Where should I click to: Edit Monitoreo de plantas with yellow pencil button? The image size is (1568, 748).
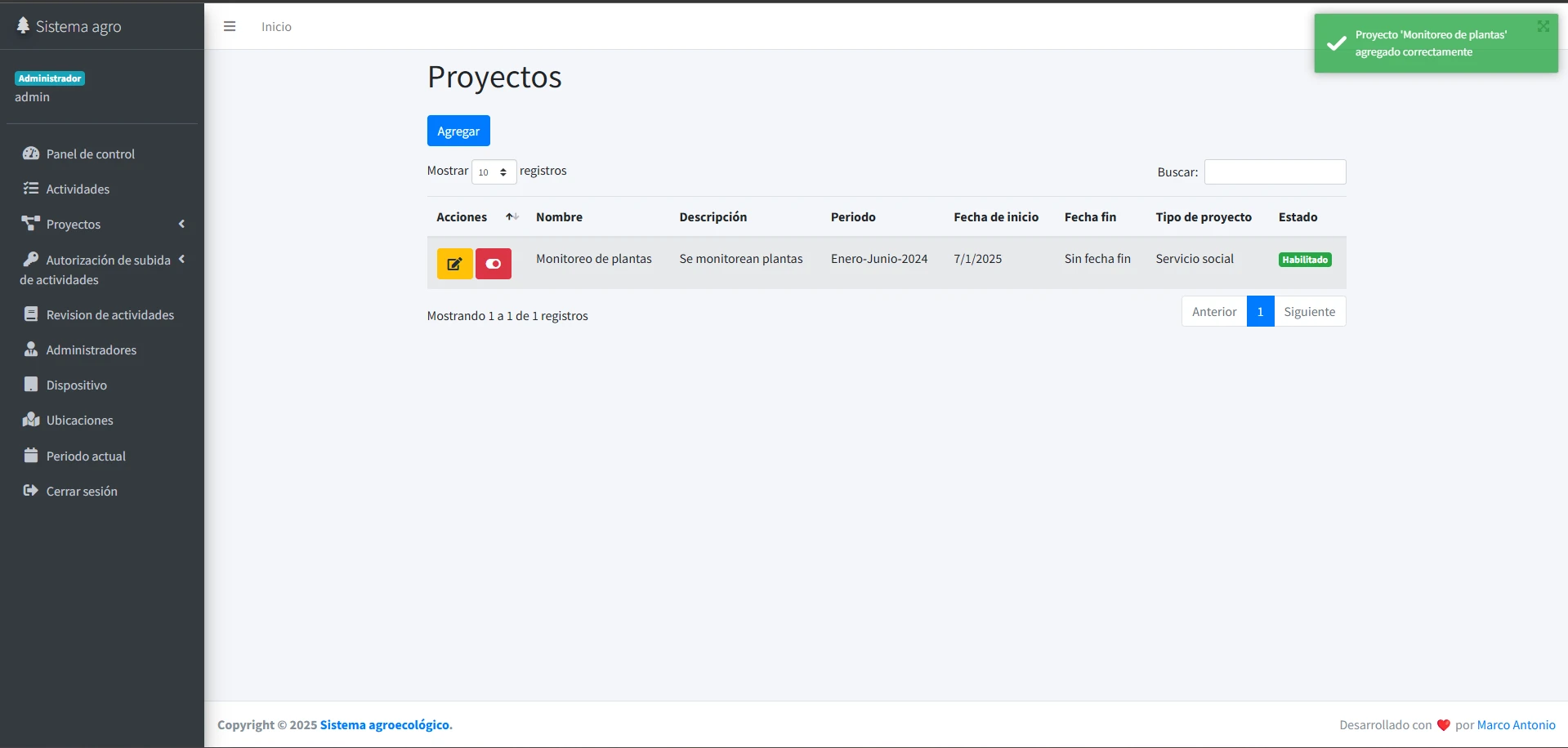(x=455, y=264)
